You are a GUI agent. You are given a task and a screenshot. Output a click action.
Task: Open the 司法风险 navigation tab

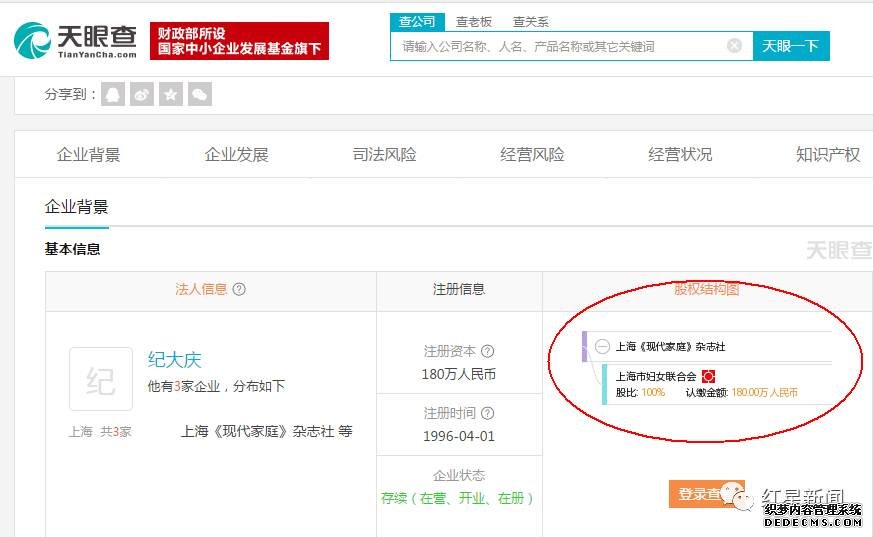[385, 155]
